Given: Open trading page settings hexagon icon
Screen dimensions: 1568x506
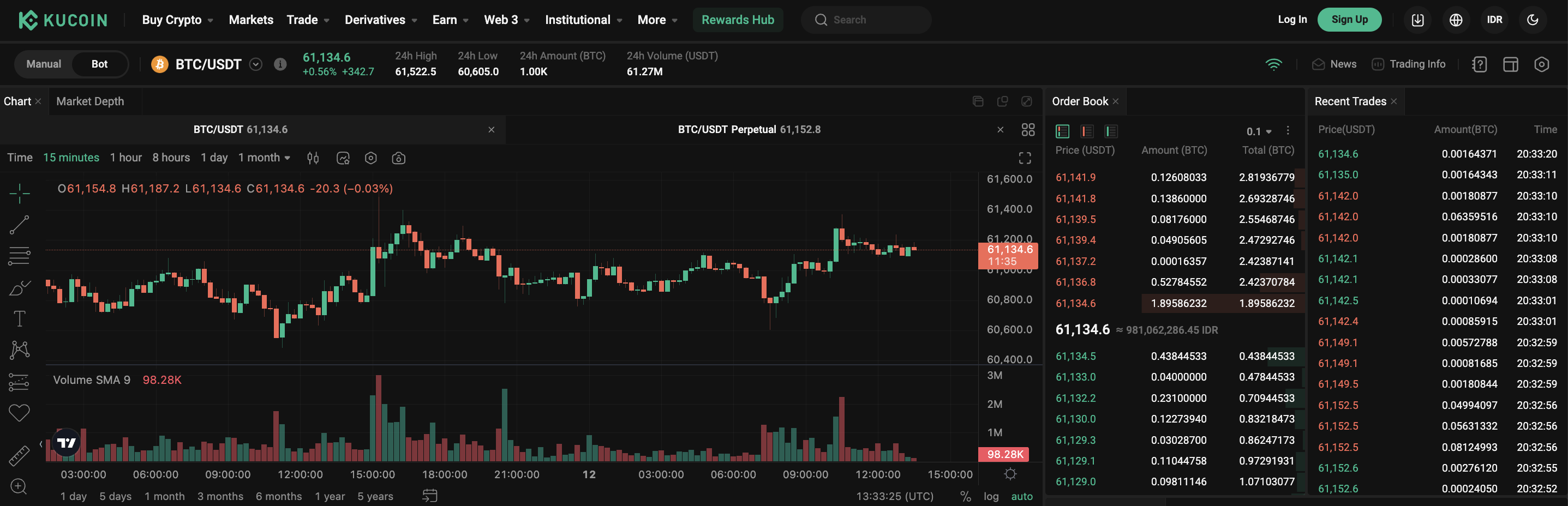Looking at the screenshot, I should 1542,64.
